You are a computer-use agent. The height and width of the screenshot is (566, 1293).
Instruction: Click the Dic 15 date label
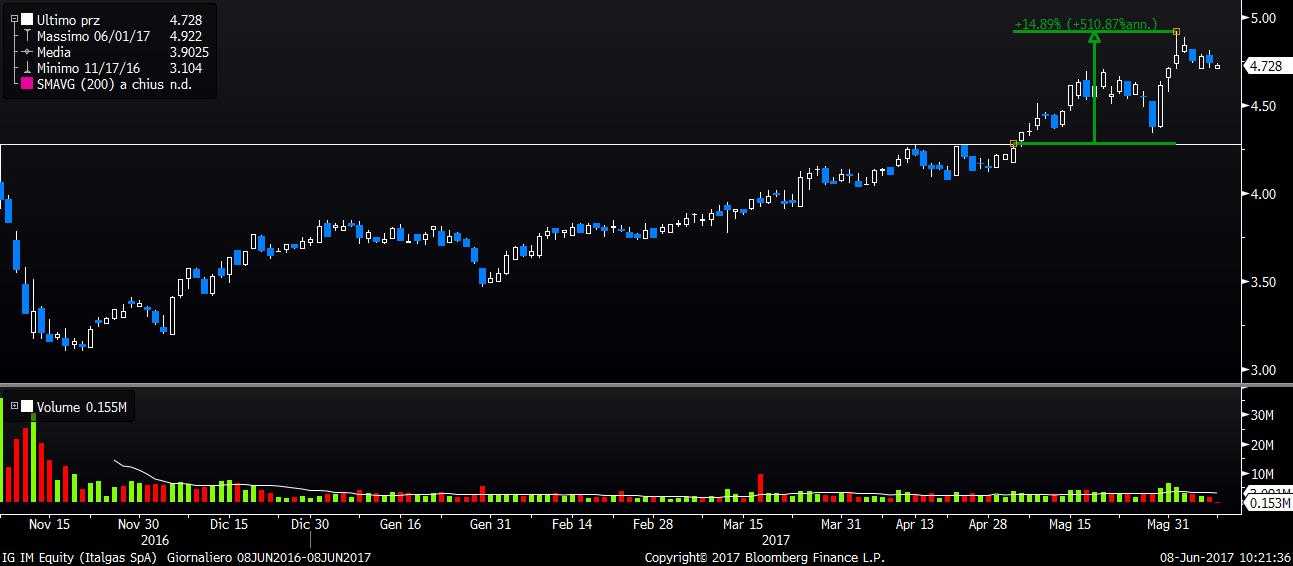228,524
